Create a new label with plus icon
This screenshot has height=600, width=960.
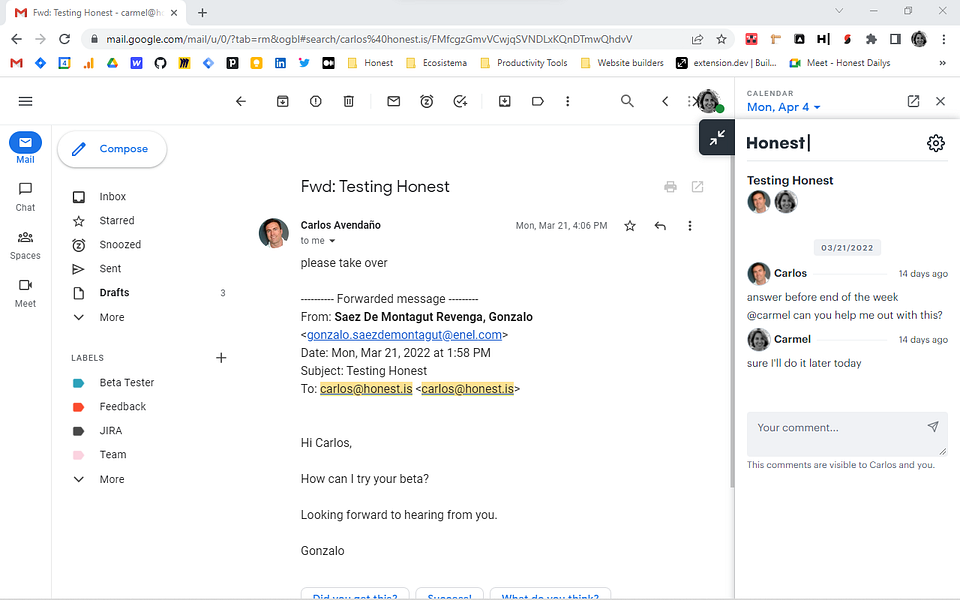(221, 358)
